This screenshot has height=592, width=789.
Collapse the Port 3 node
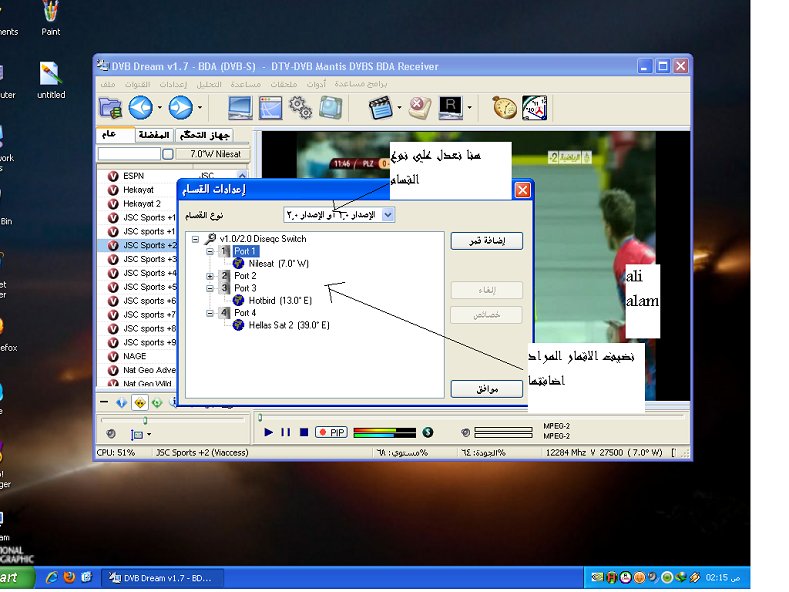(210, 288)
